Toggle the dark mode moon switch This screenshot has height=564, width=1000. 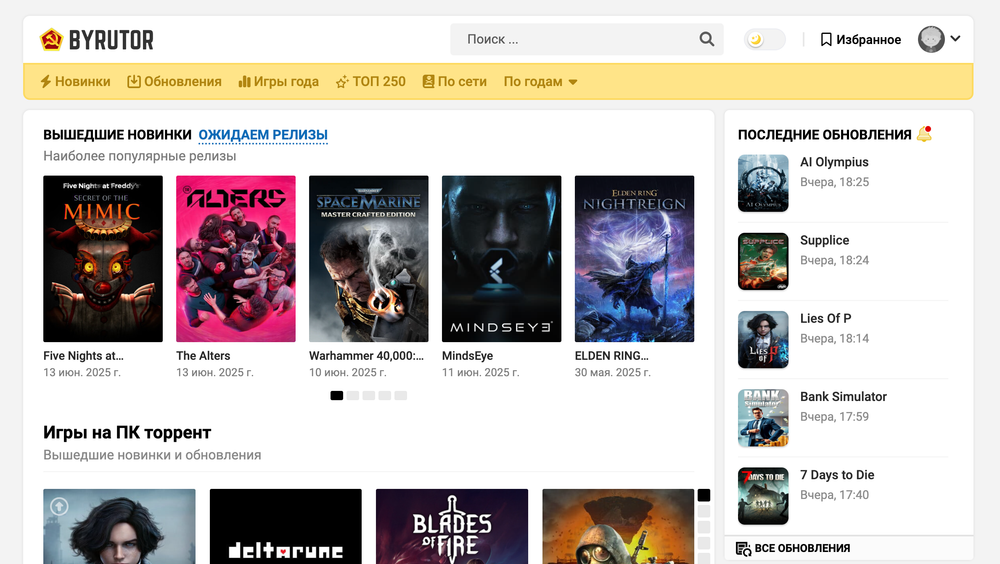click(764, 40)
